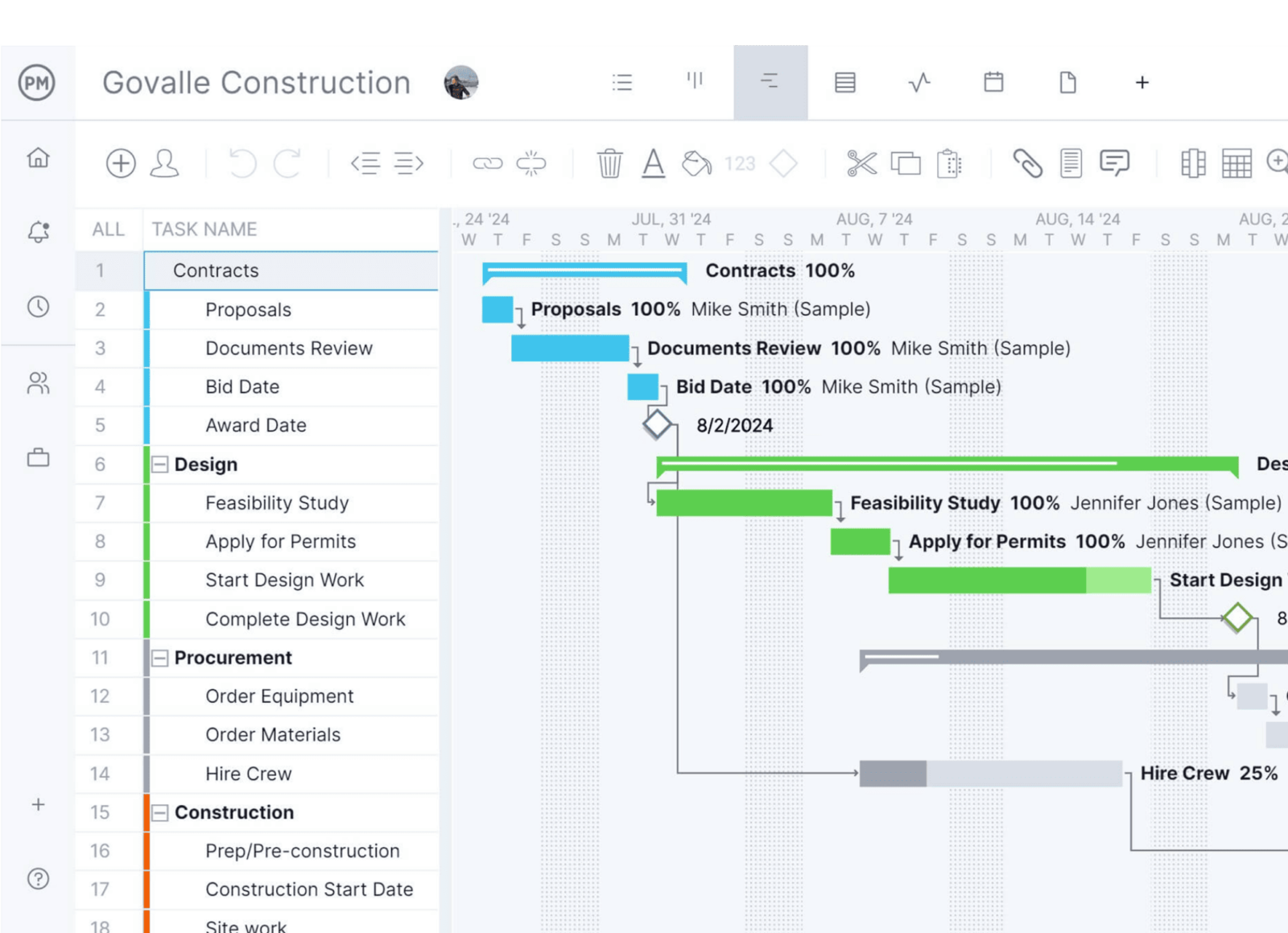This screenshot has height=933, width=1288.
Task: Open the help button in the sidebar
Action: [37, 879]
